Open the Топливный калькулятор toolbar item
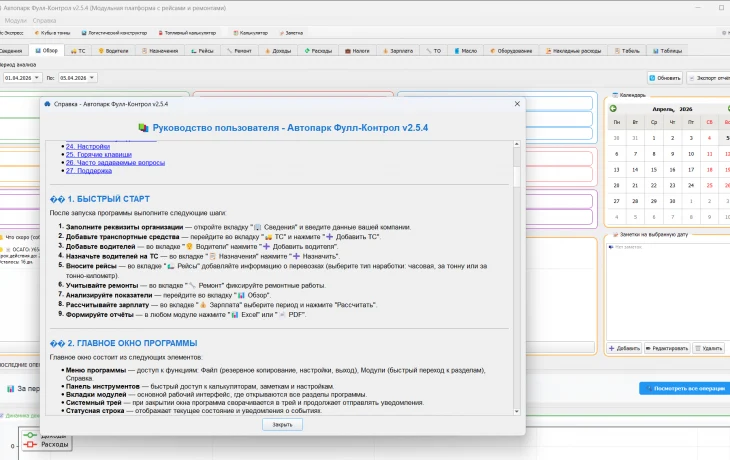730x460 pixels. point(187,33)
